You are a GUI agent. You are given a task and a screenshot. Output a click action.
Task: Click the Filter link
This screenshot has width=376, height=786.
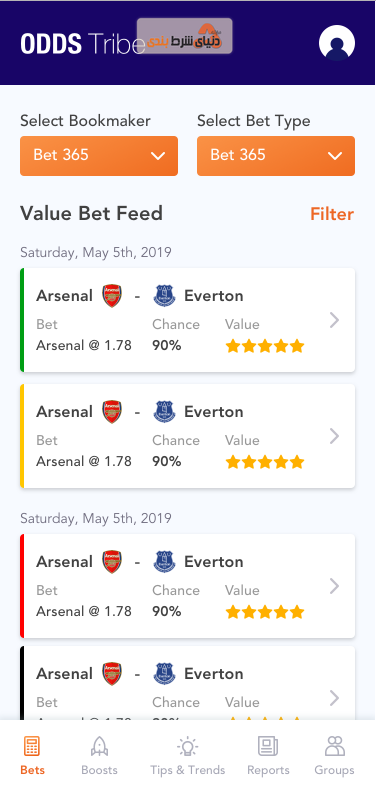pyautogui.click(x=332, y=214)
